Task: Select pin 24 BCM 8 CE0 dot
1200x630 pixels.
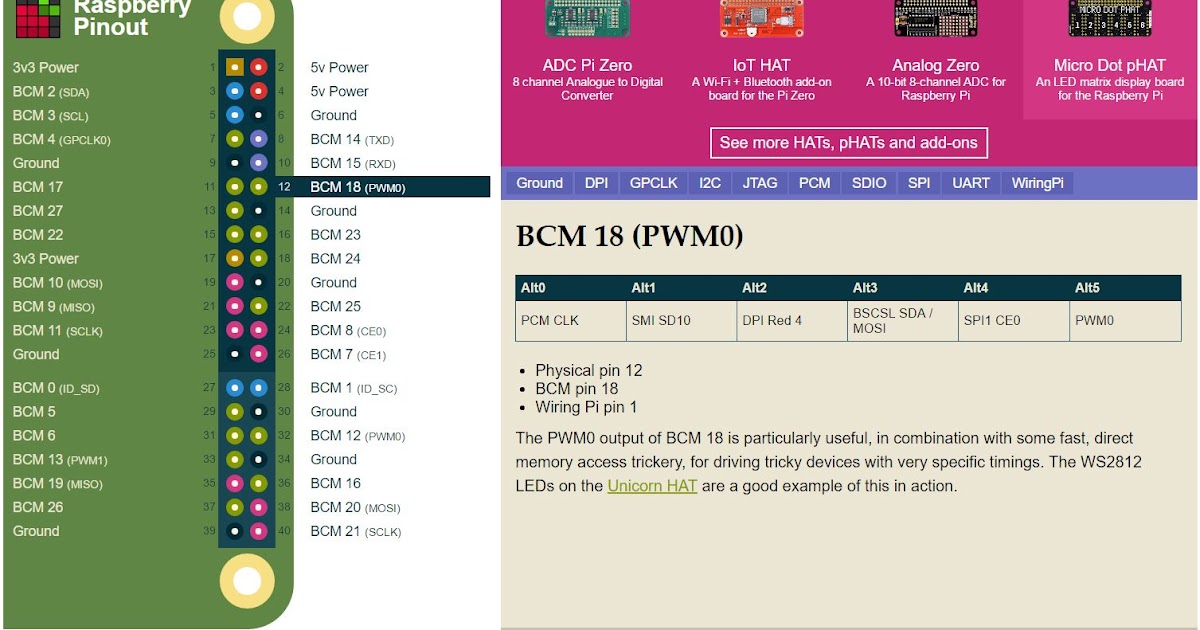Action: click(x=259, y=330)
